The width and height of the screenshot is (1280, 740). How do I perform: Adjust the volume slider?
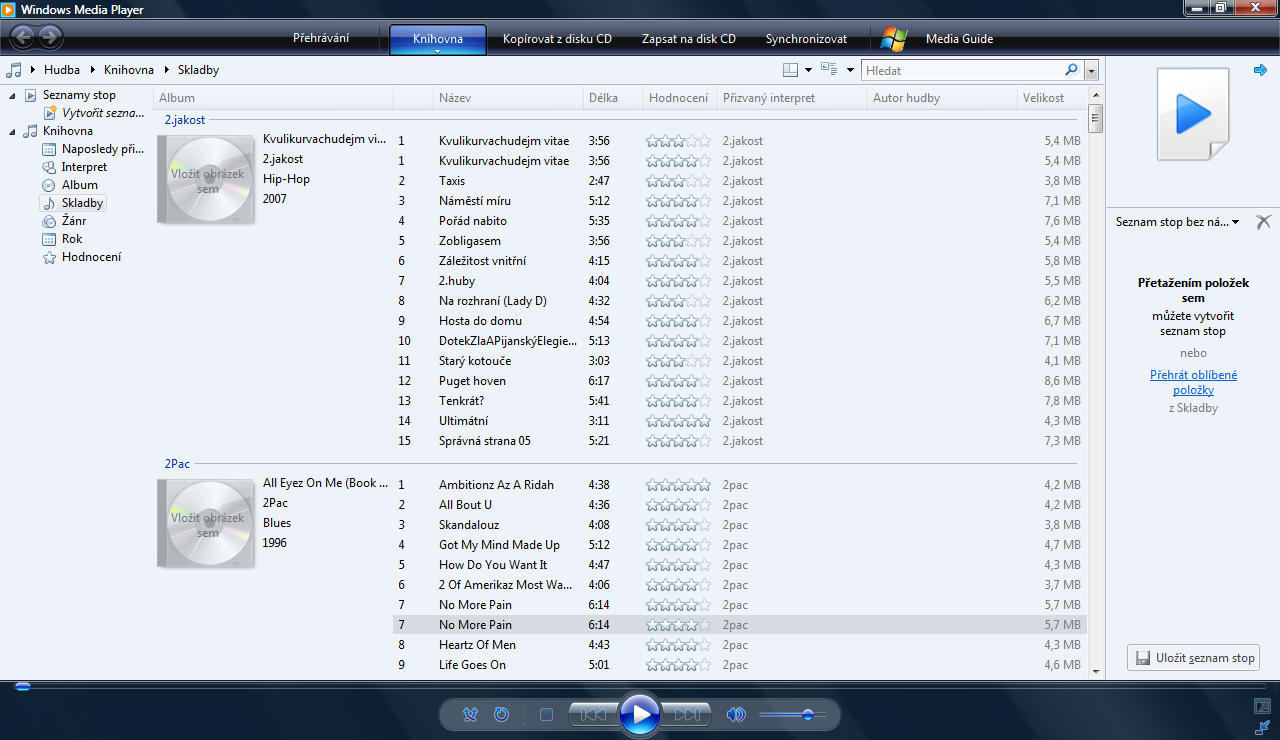click(x=793, y=715)
